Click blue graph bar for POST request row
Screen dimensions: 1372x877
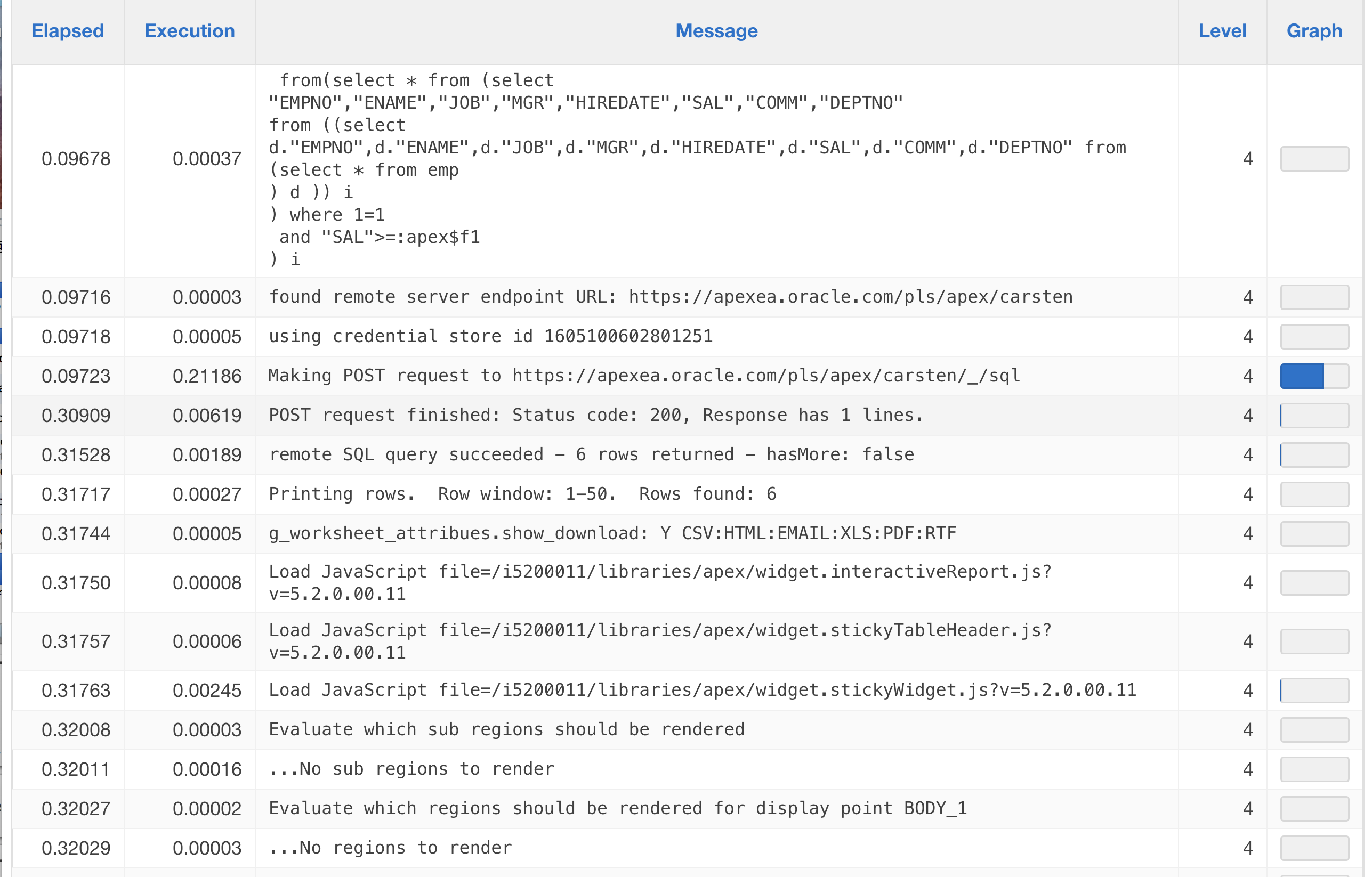[x=1302, y=376]
